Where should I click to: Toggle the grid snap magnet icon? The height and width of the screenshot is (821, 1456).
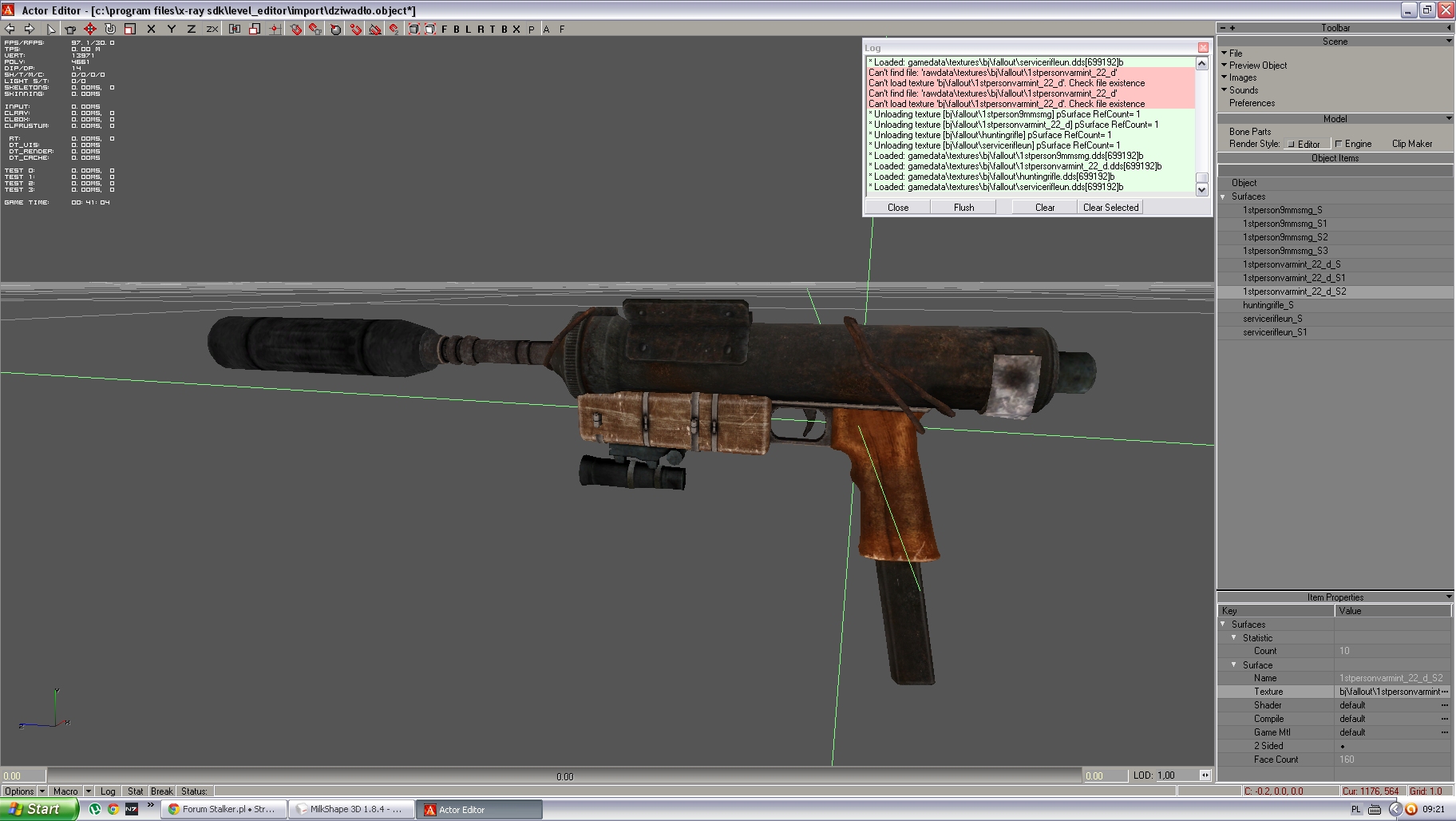coord(295,29)
